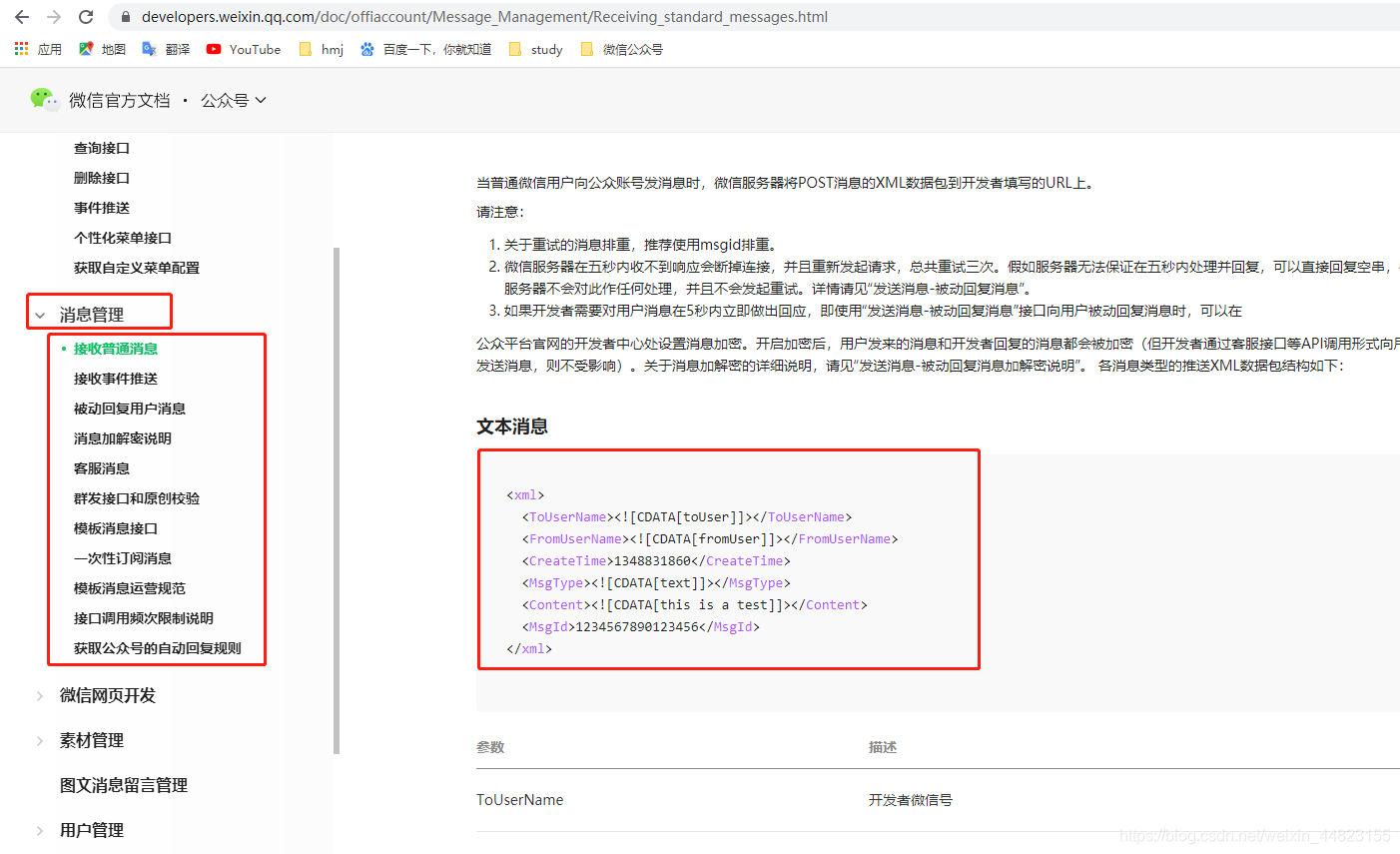
Task: Open 微信网页开发 in the sidebar
Action: click(x=108, y=695)
